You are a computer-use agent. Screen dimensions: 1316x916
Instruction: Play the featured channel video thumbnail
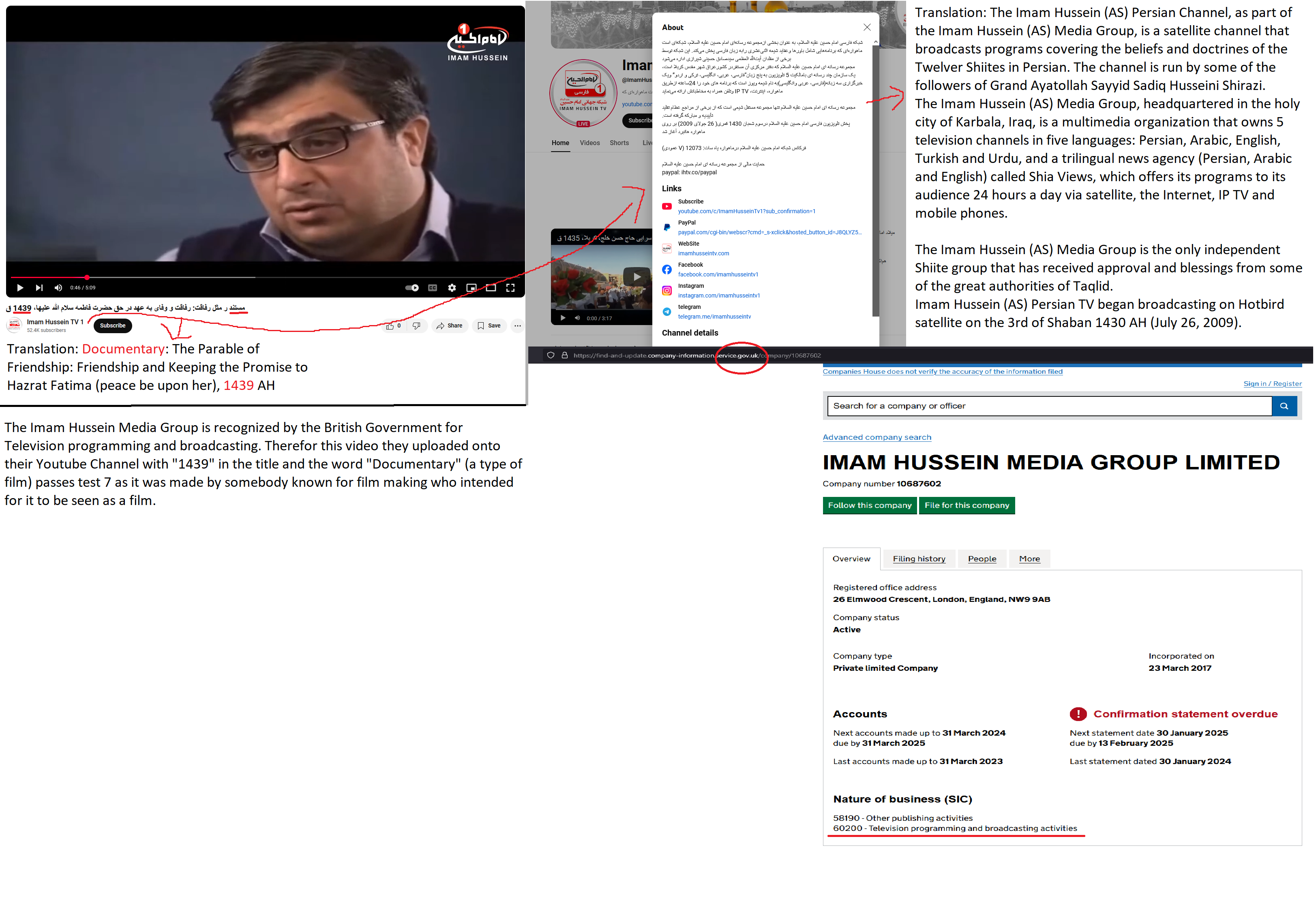[x=637, y=277]
